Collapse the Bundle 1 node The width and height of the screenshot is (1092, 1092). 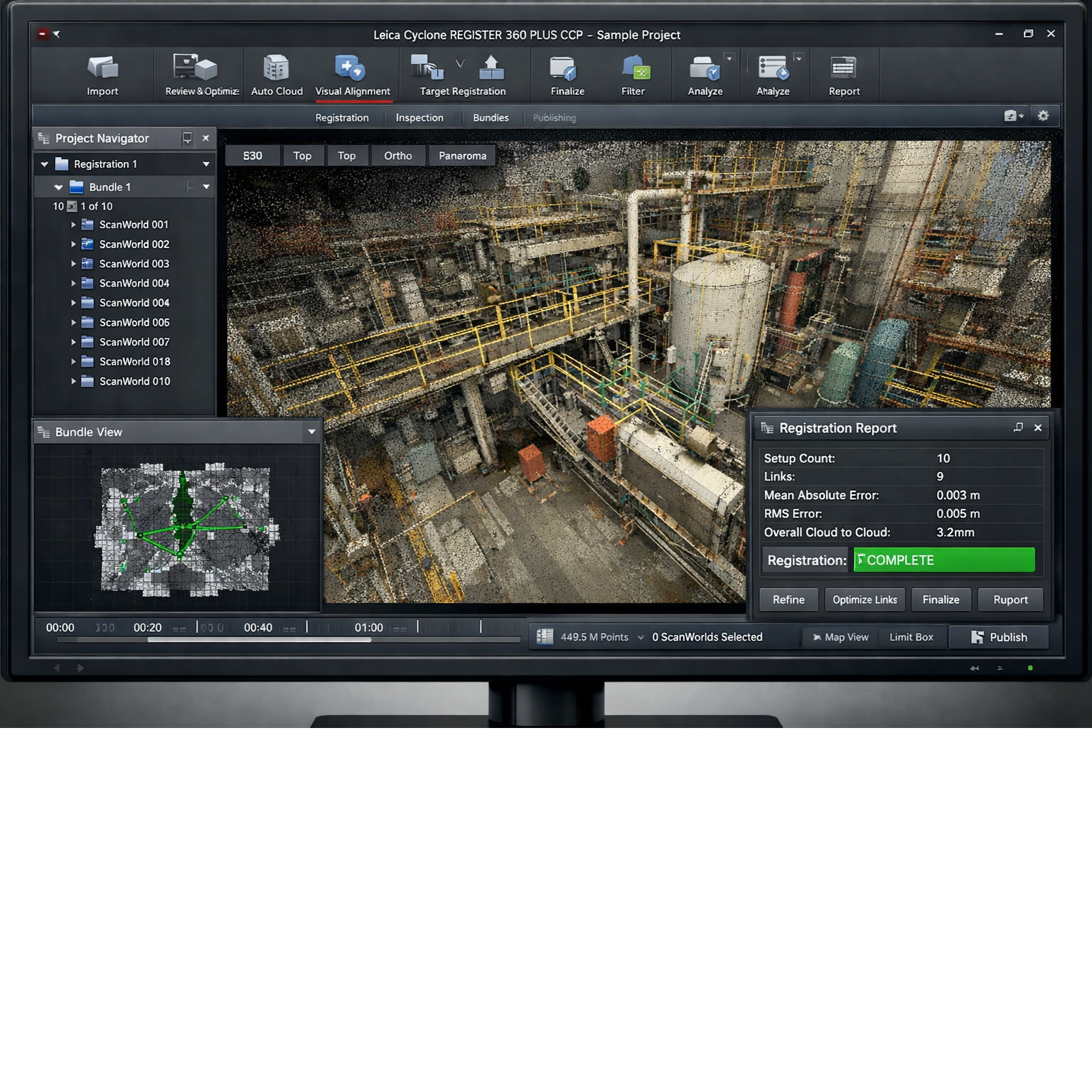pos(58,187)
